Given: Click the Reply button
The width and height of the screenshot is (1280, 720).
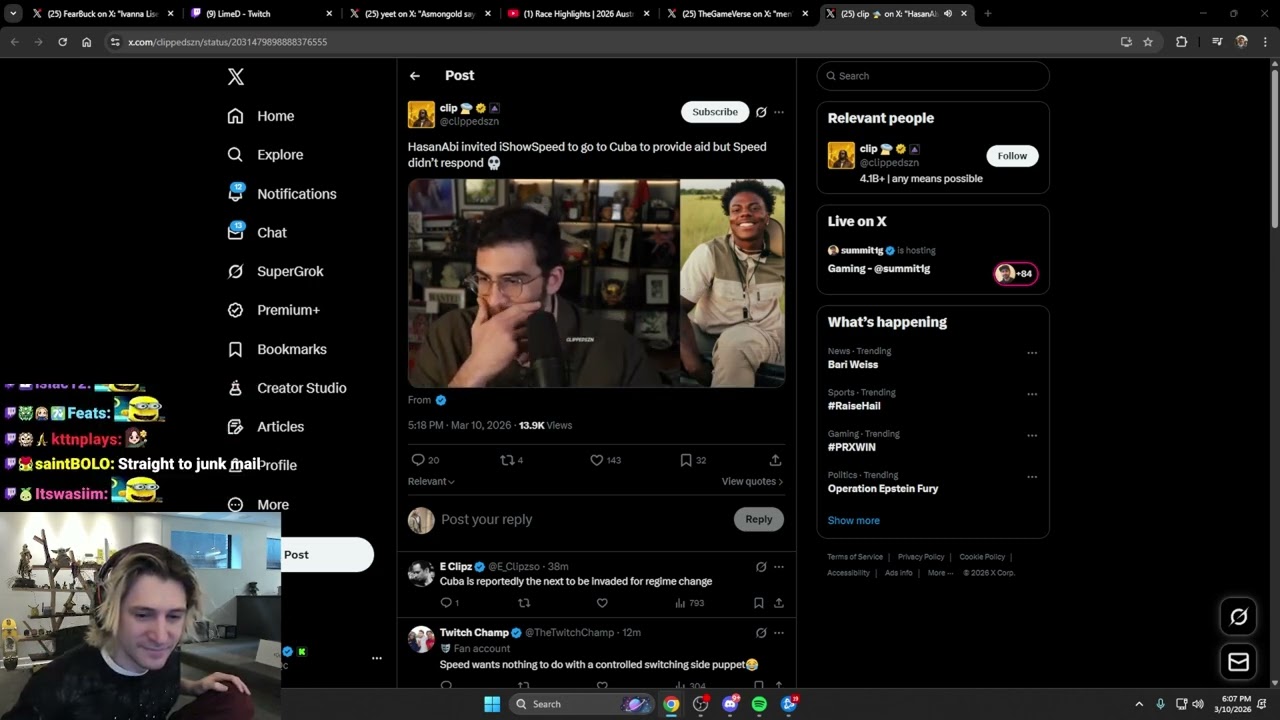Looking at the screenshot, I should (759, 519).
